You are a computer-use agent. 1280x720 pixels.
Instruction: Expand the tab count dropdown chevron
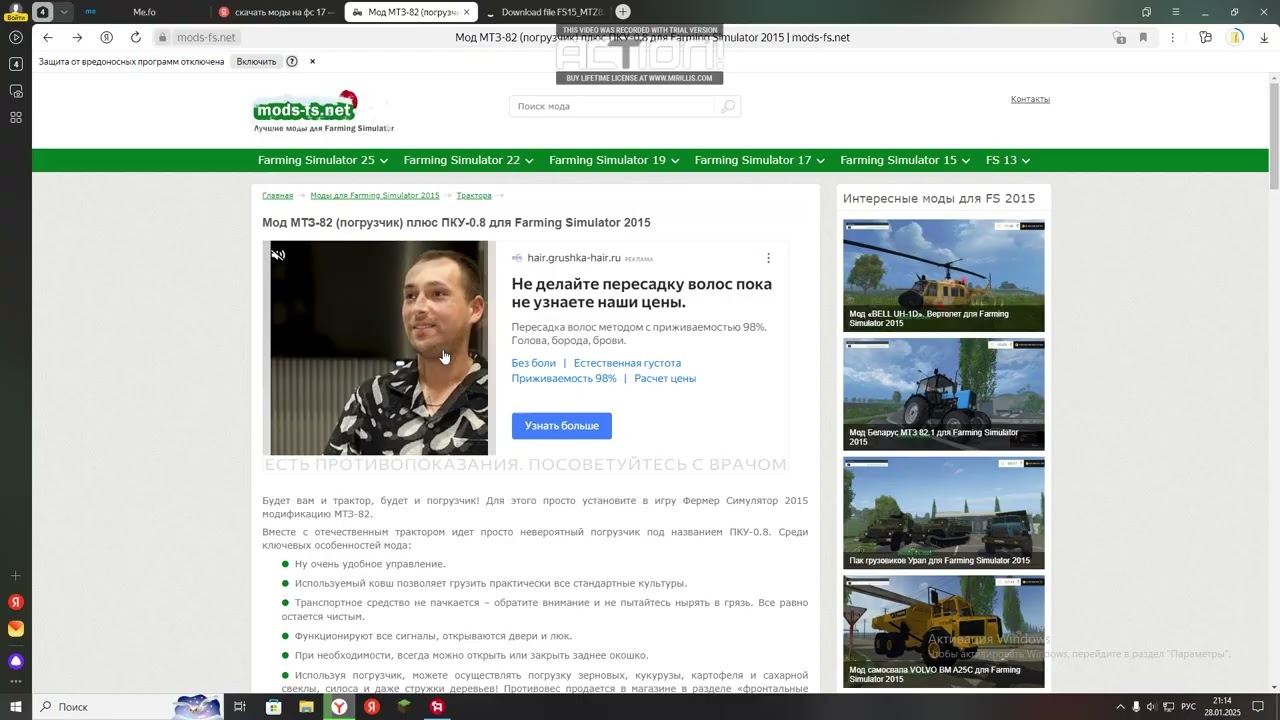point(64,12)
